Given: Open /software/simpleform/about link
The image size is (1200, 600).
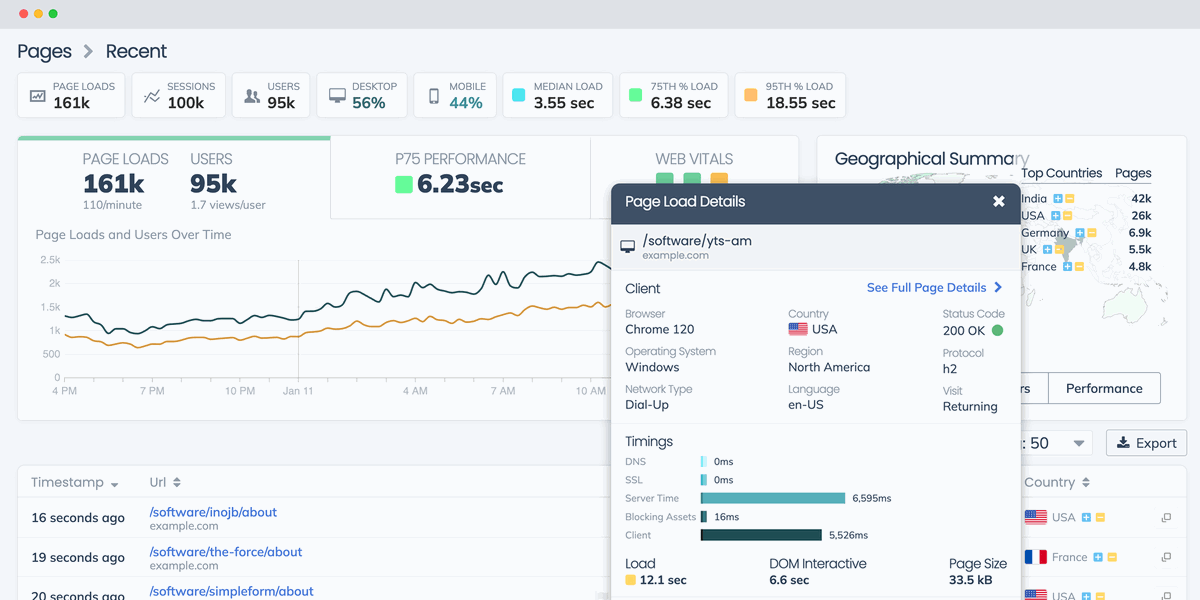Looking at the screenshot, I should tap(231, 591).
